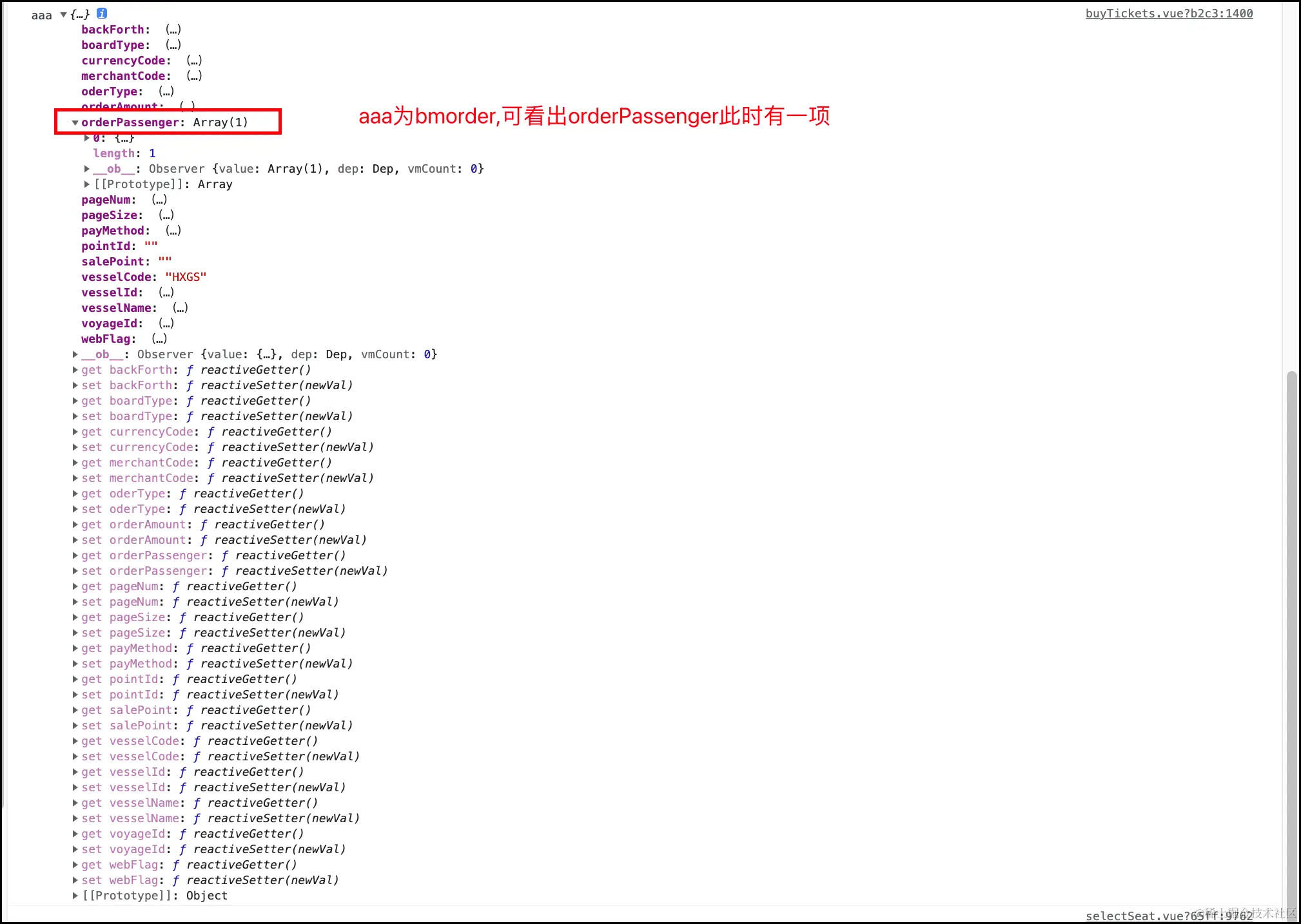Viewport: 1301px width, 924px height.
Task: Click the blue info icon next to aaa
Action: 102,14
